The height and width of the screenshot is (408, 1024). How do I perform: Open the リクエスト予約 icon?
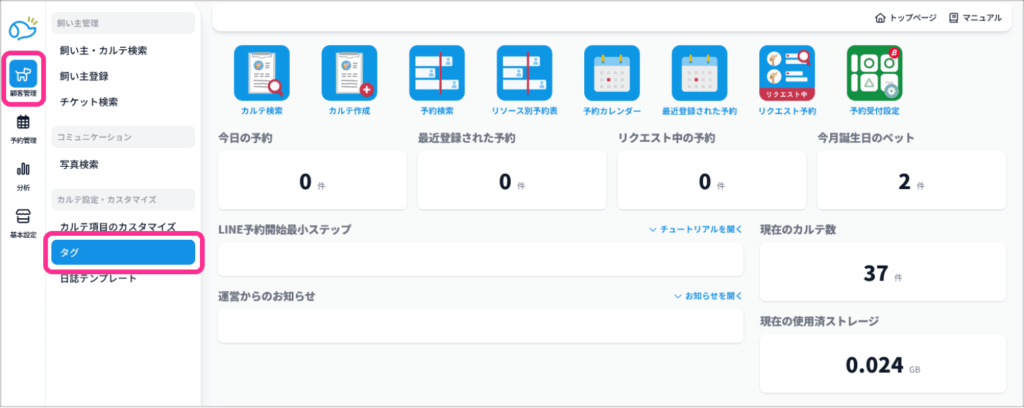[x=787, y=74]
